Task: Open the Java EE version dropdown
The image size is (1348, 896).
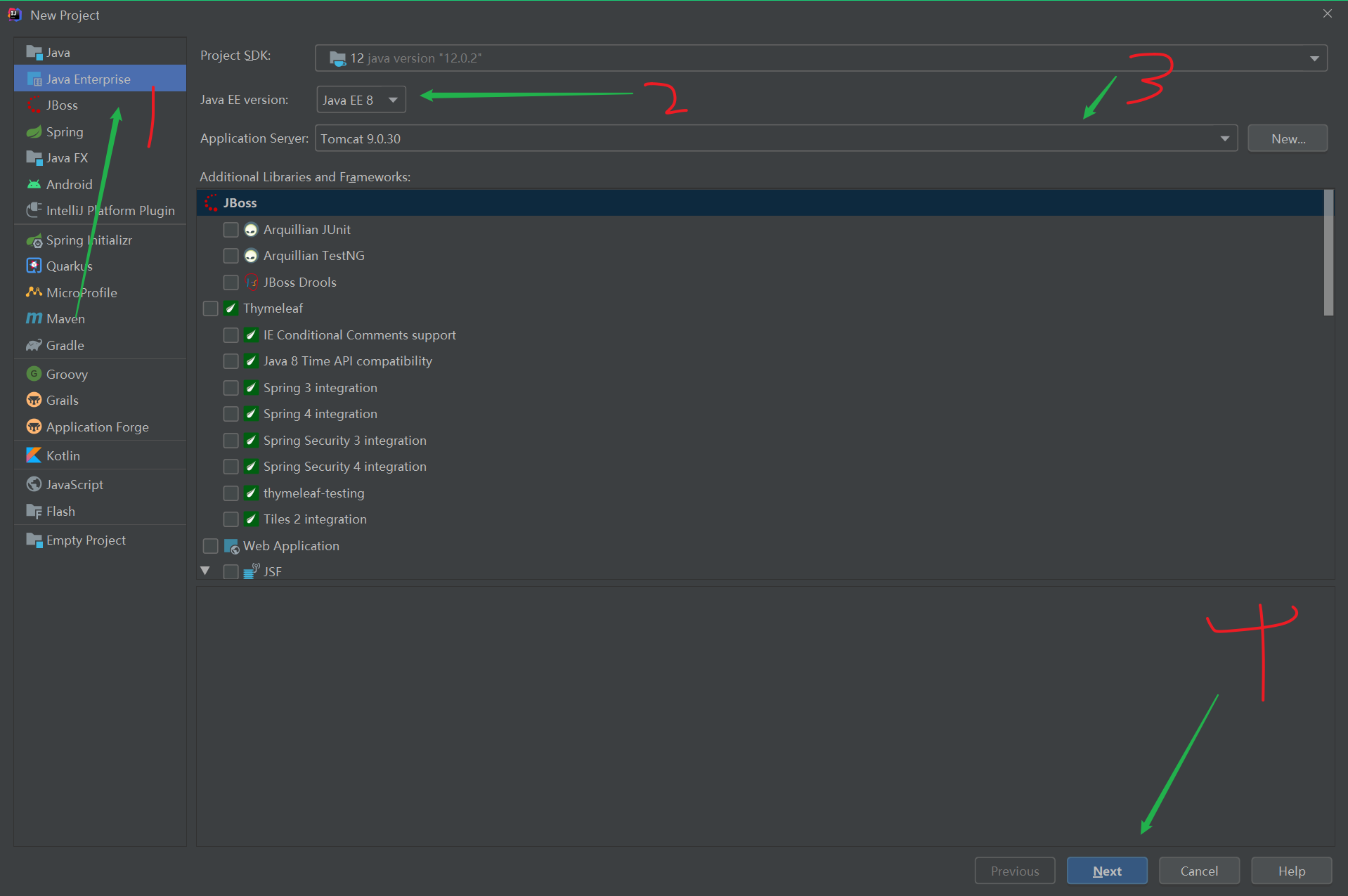Action: click(x=361, y=100)
